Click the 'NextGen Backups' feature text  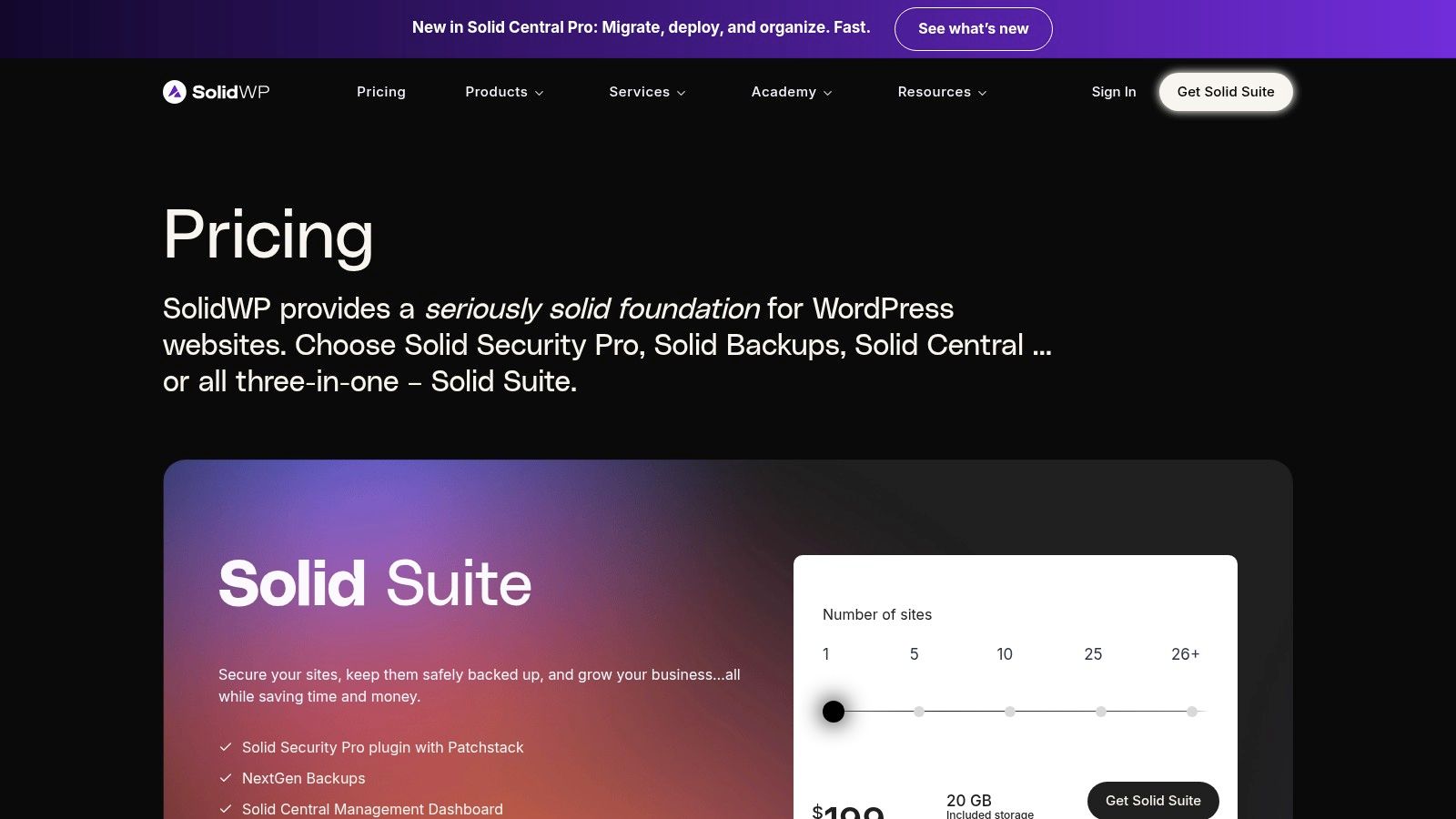[x=304, y=778]
